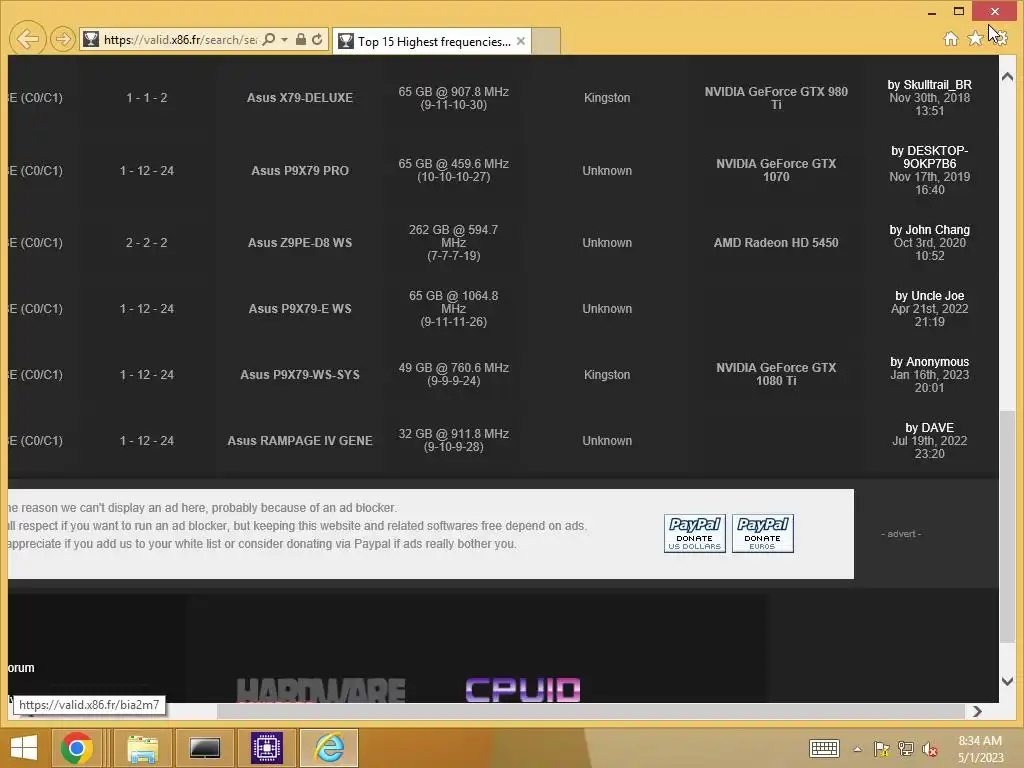Open the Tools gear icon
The image size is (1024, 768).
pos(999,39)
